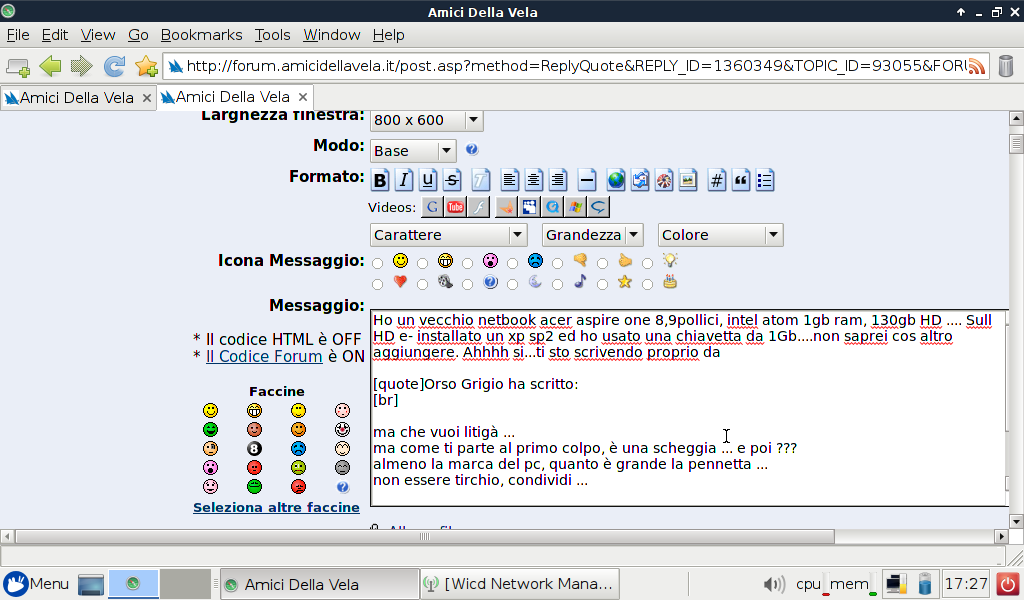Switch to first Amici Della Vela tab

(77, 98)
